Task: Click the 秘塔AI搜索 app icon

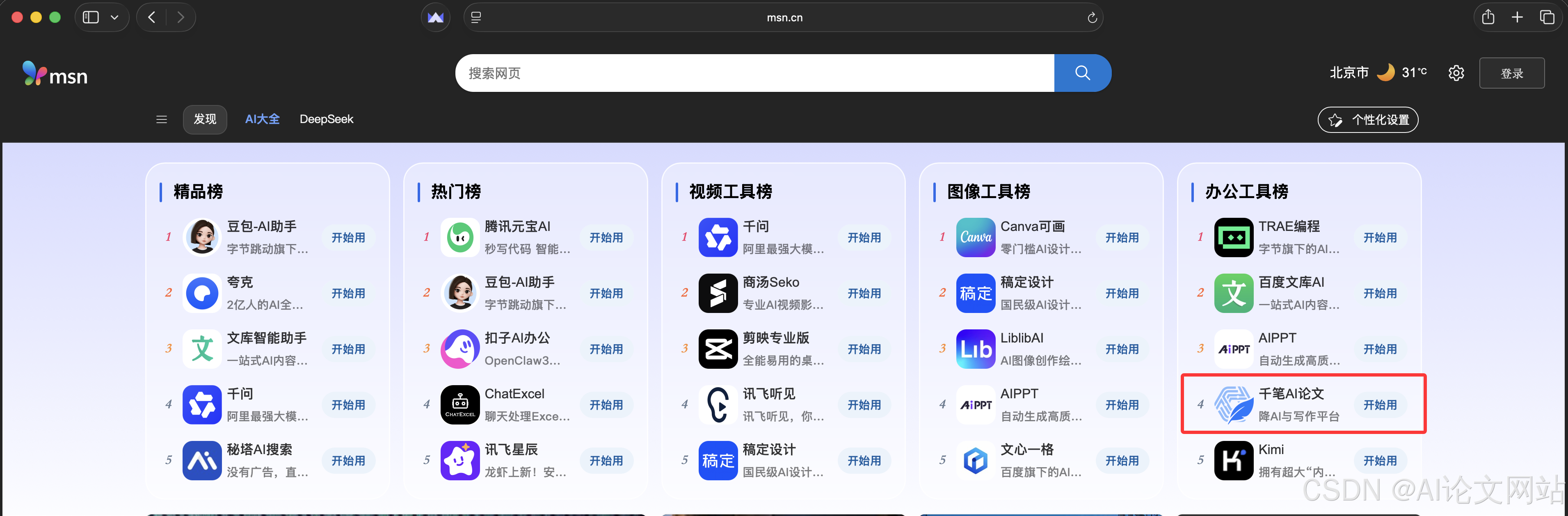Action: coord(202,461)
